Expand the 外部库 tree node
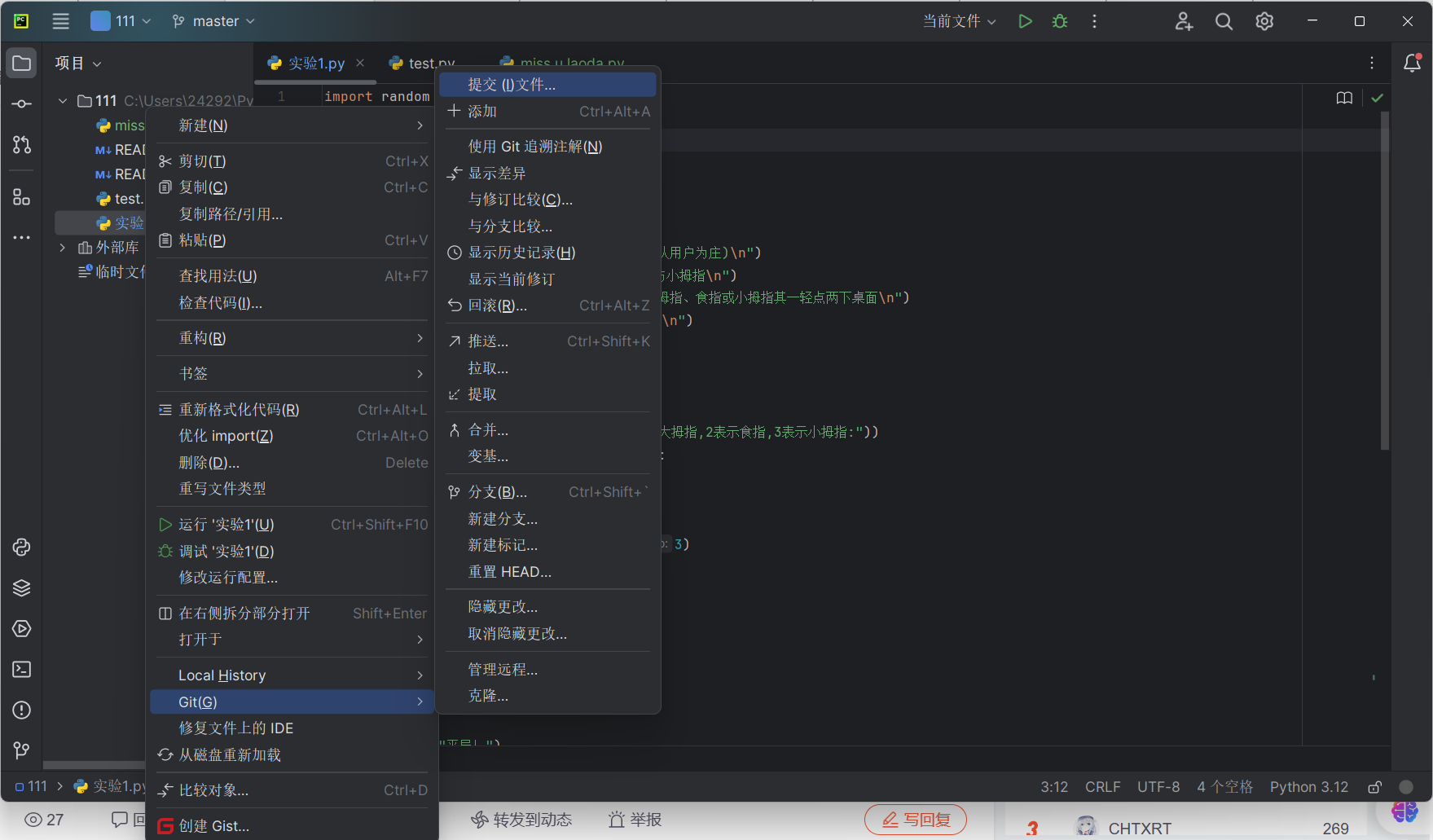The image size is (1433, 840). pyautogui.click(x=63, y=248)
